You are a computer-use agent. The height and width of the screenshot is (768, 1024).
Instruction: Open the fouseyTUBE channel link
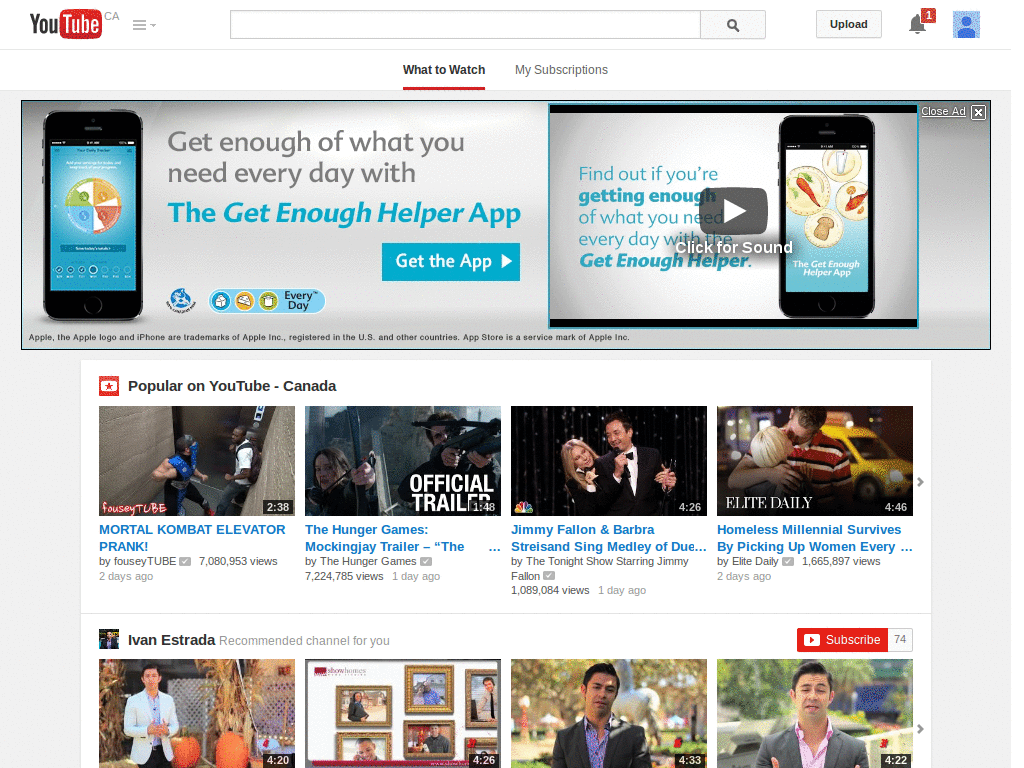click(x=145, y=561)
